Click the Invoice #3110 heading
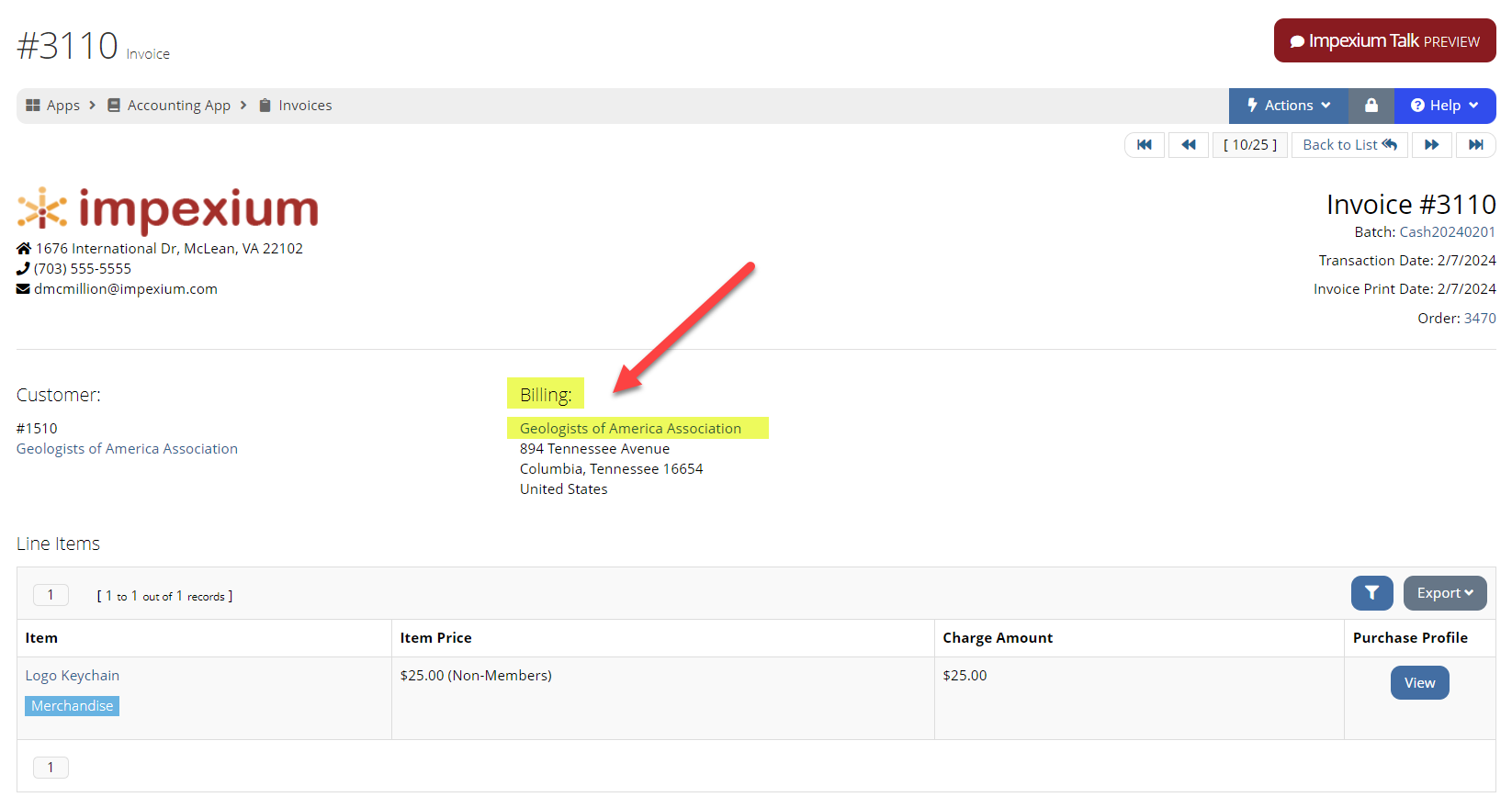1512x808 pixels. click(x=1411, y=205)
